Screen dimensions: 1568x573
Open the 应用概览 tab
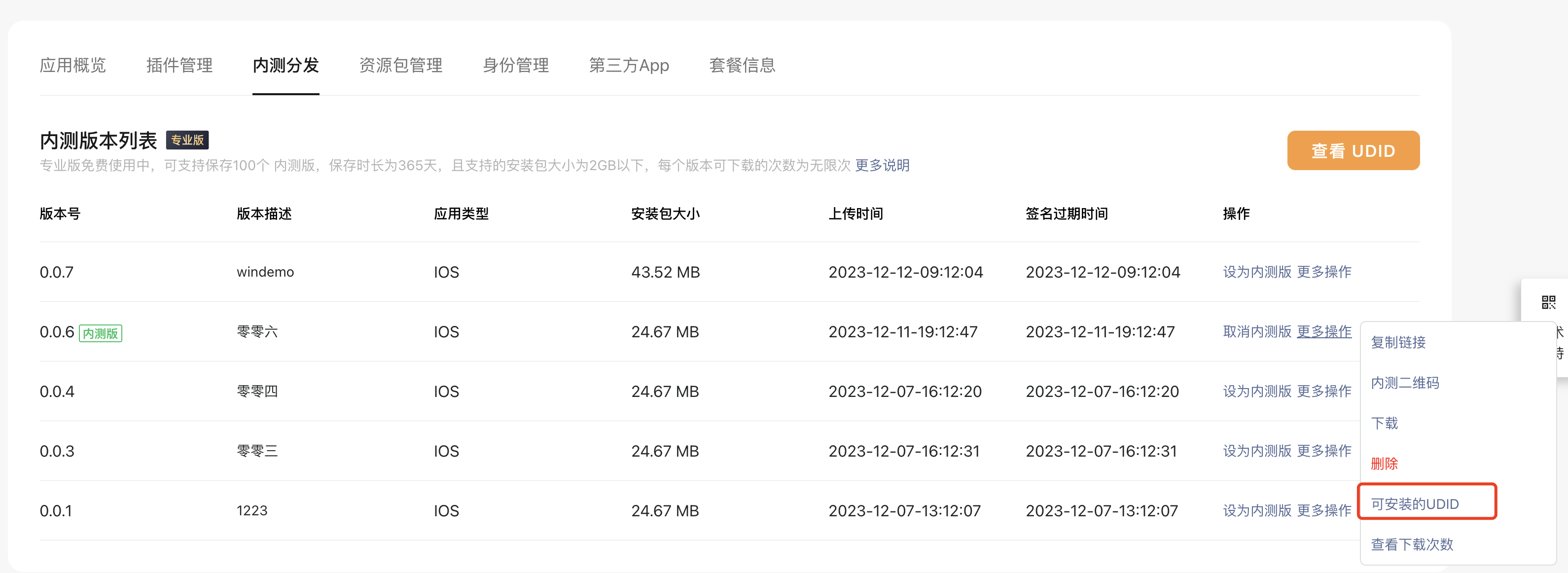click(x=72, y=65)
